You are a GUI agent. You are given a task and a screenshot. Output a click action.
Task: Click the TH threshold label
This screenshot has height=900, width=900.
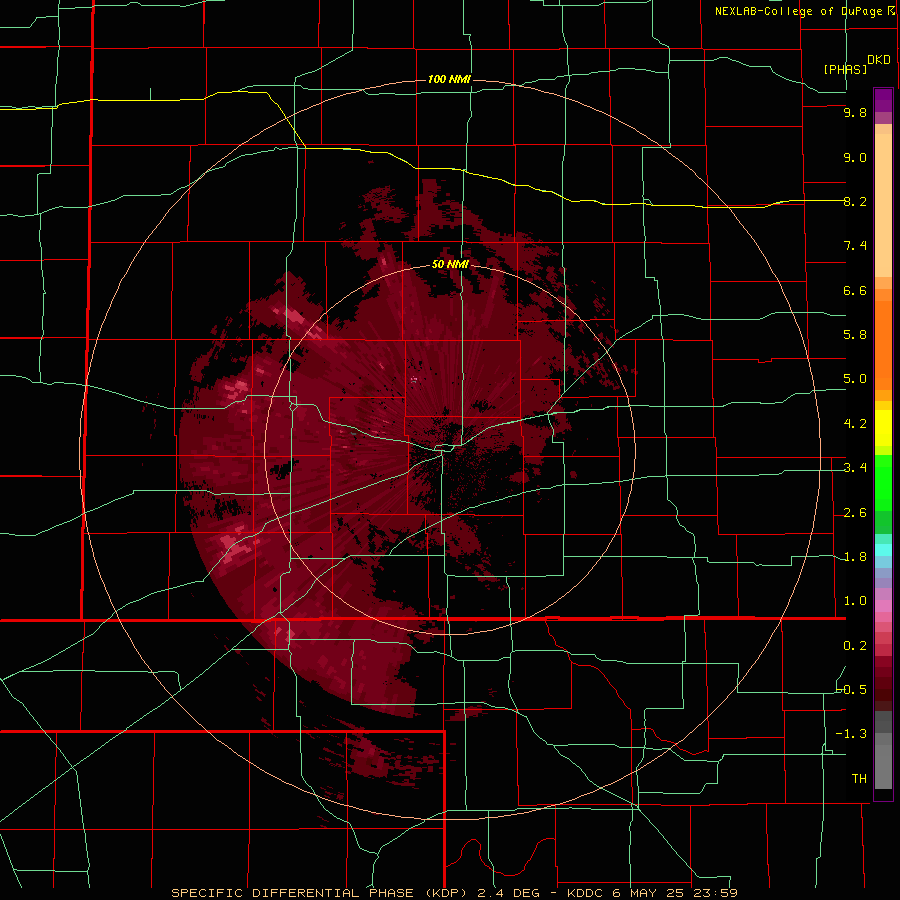(859, 779)
